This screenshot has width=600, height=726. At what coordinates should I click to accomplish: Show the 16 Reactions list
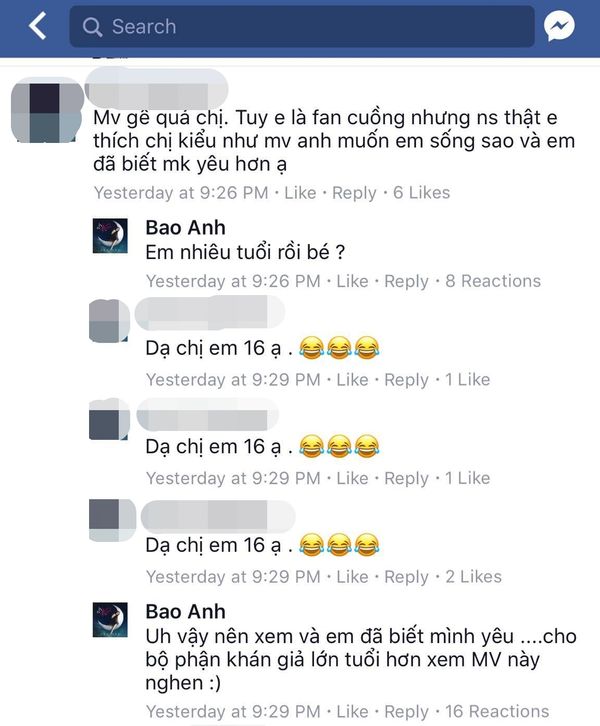click(497, 711)
